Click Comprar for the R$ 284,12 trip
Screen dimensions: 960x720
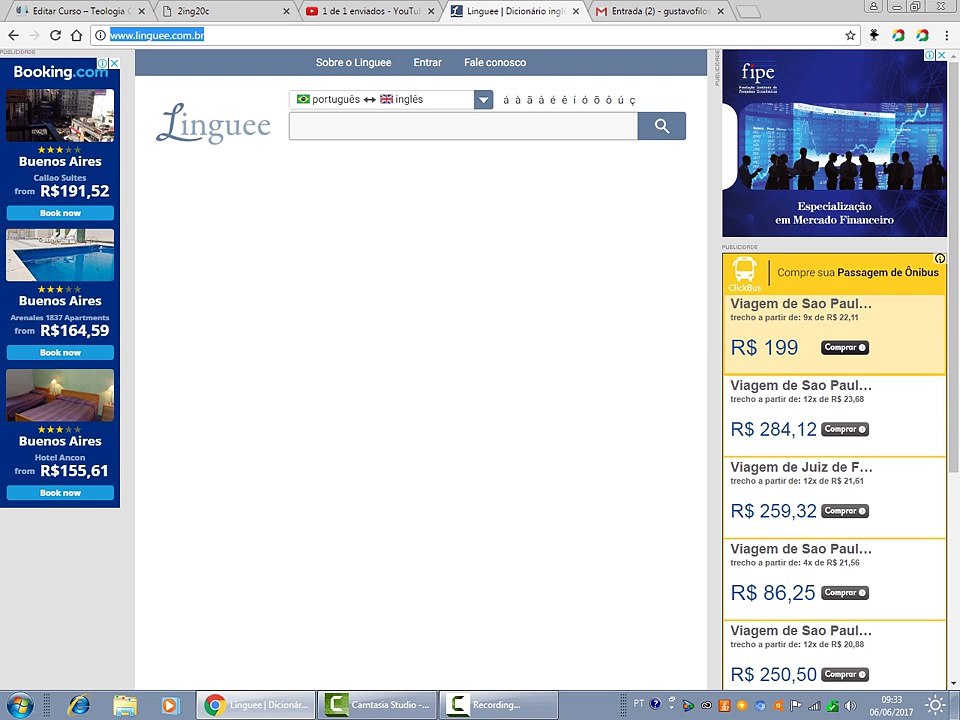844,429
